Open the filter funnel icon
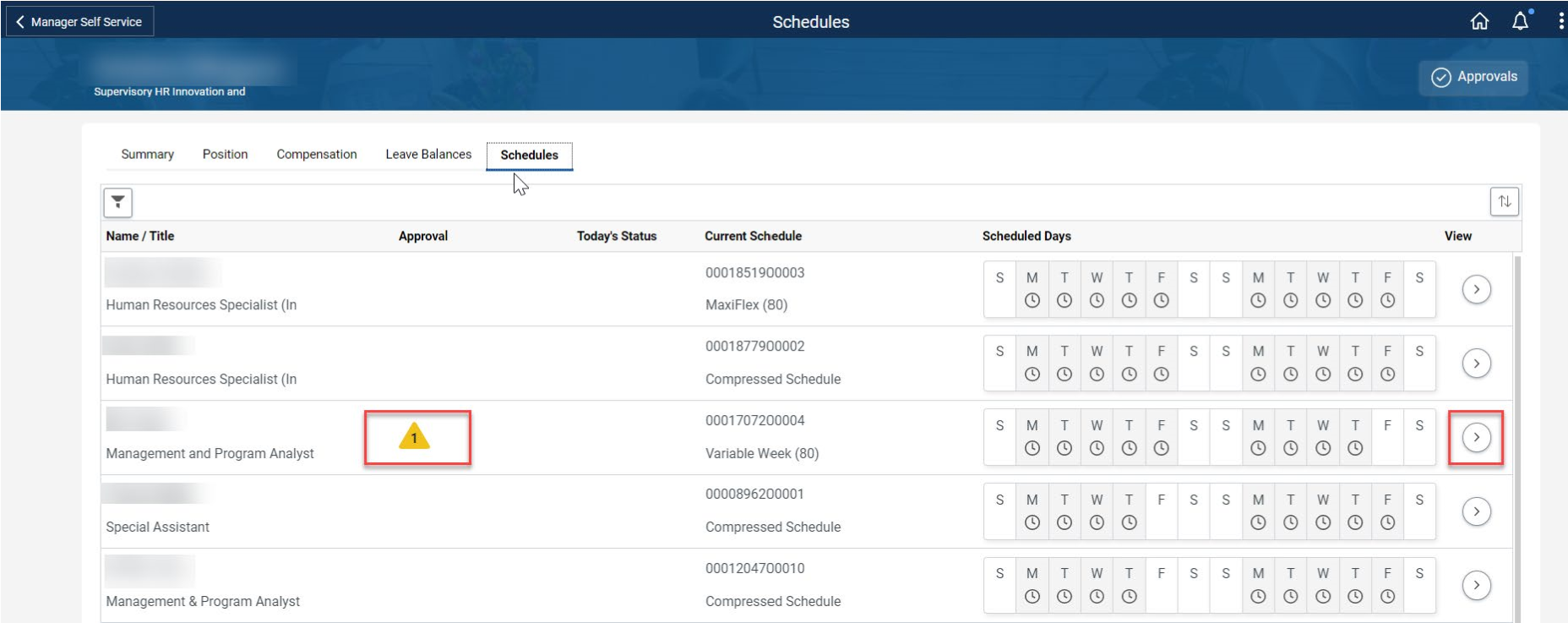 (x=118, y=202)
